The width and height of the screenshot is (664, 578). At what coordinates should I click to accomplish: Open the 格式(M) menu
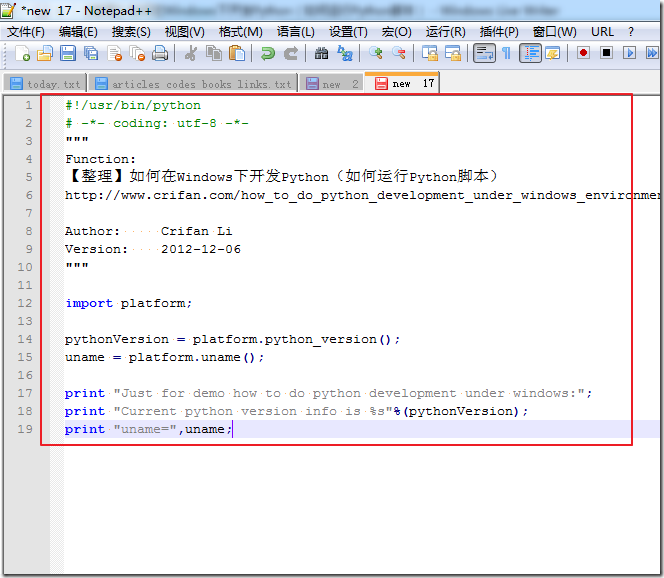[241, 32]
